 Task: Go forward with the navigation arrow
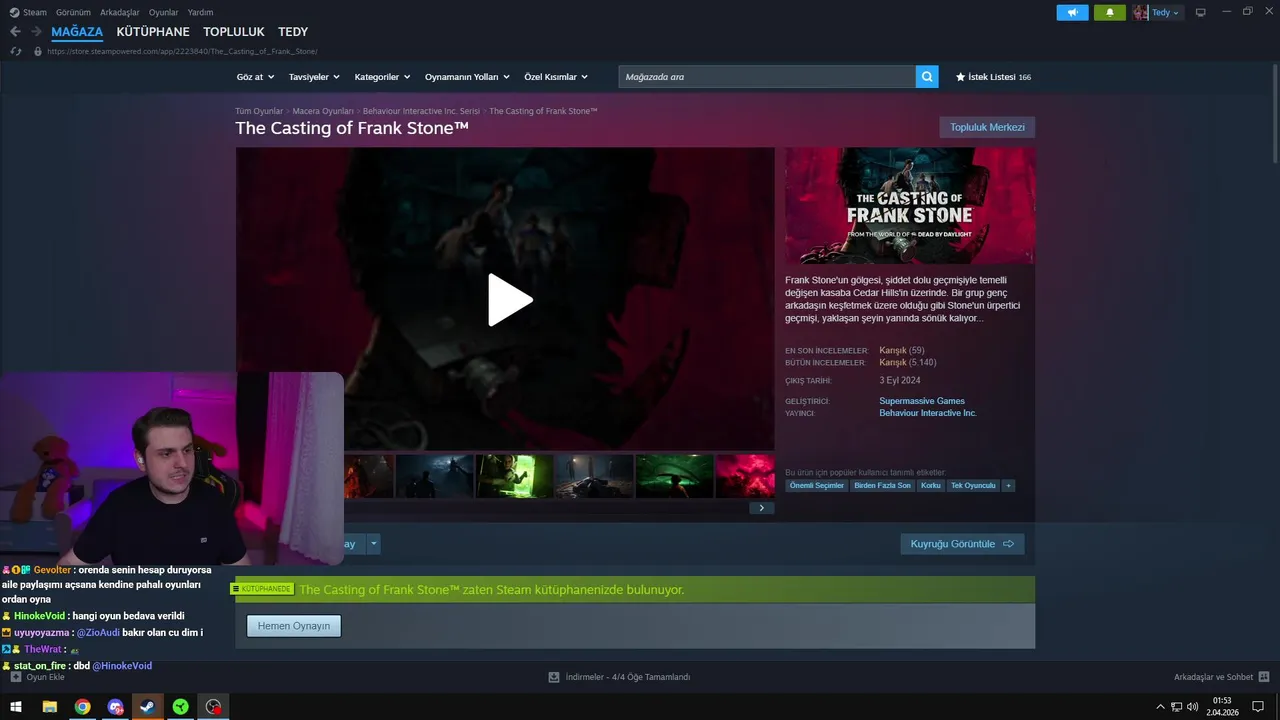(x=36, y=32)
